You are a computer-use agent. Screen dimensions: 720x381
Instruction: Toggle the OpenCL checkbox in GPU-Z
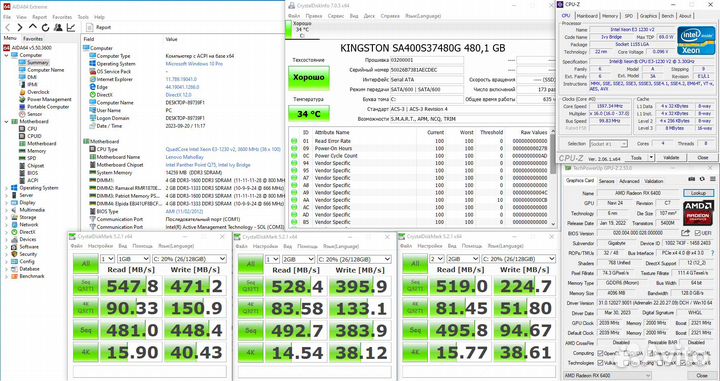coord(601,353)
